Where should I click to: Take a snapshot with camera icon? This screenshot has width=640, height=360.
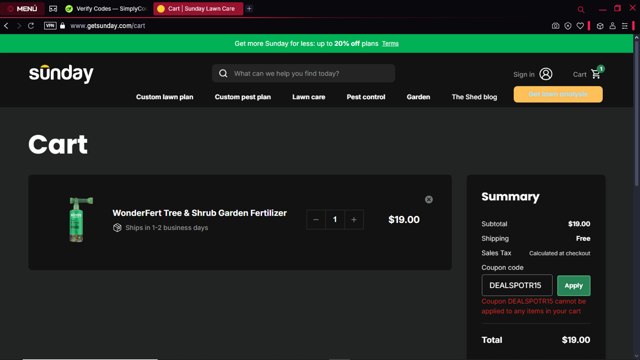[x=556, y=26]
